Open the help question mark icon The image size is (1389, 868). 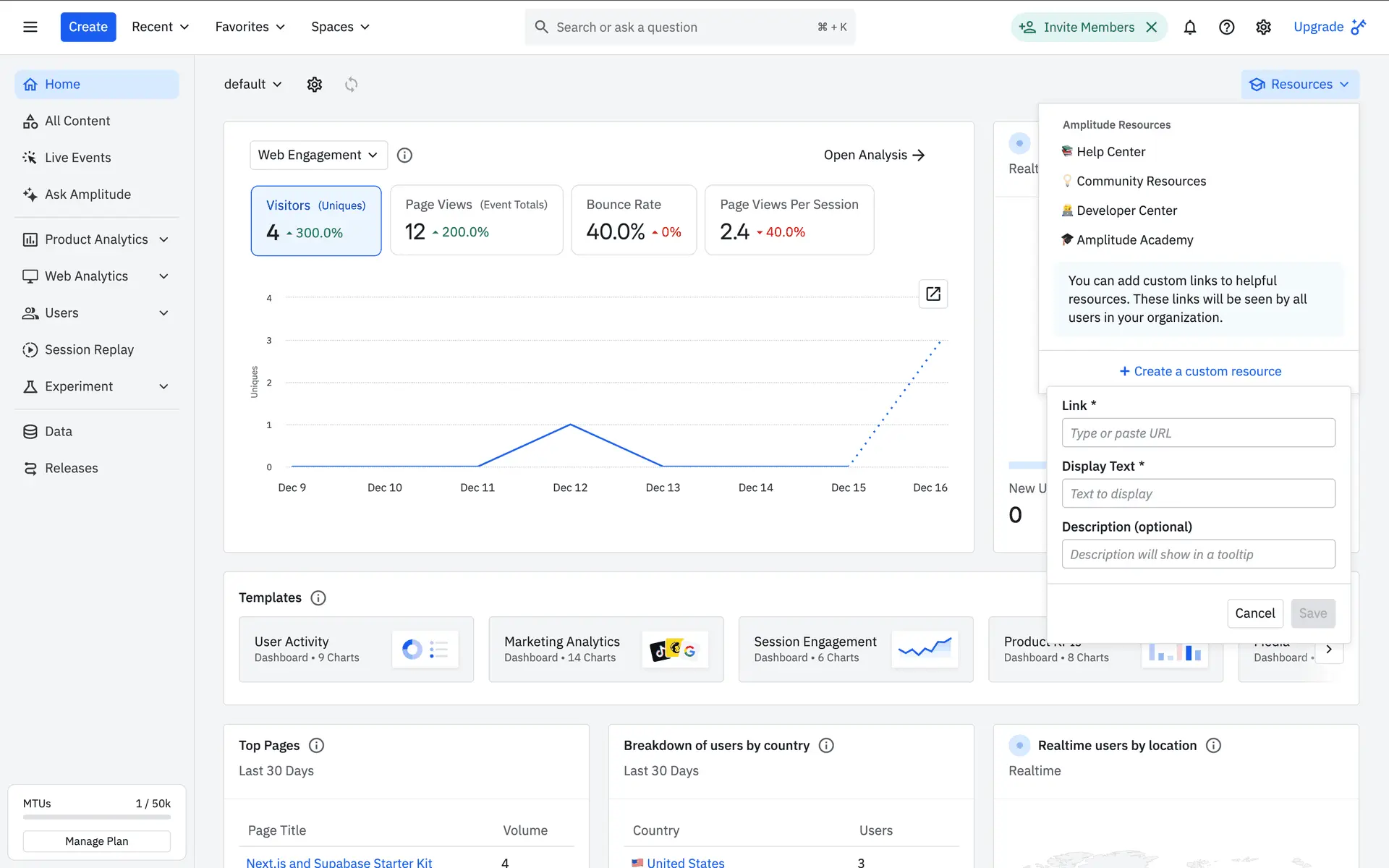pos(1226,27)
